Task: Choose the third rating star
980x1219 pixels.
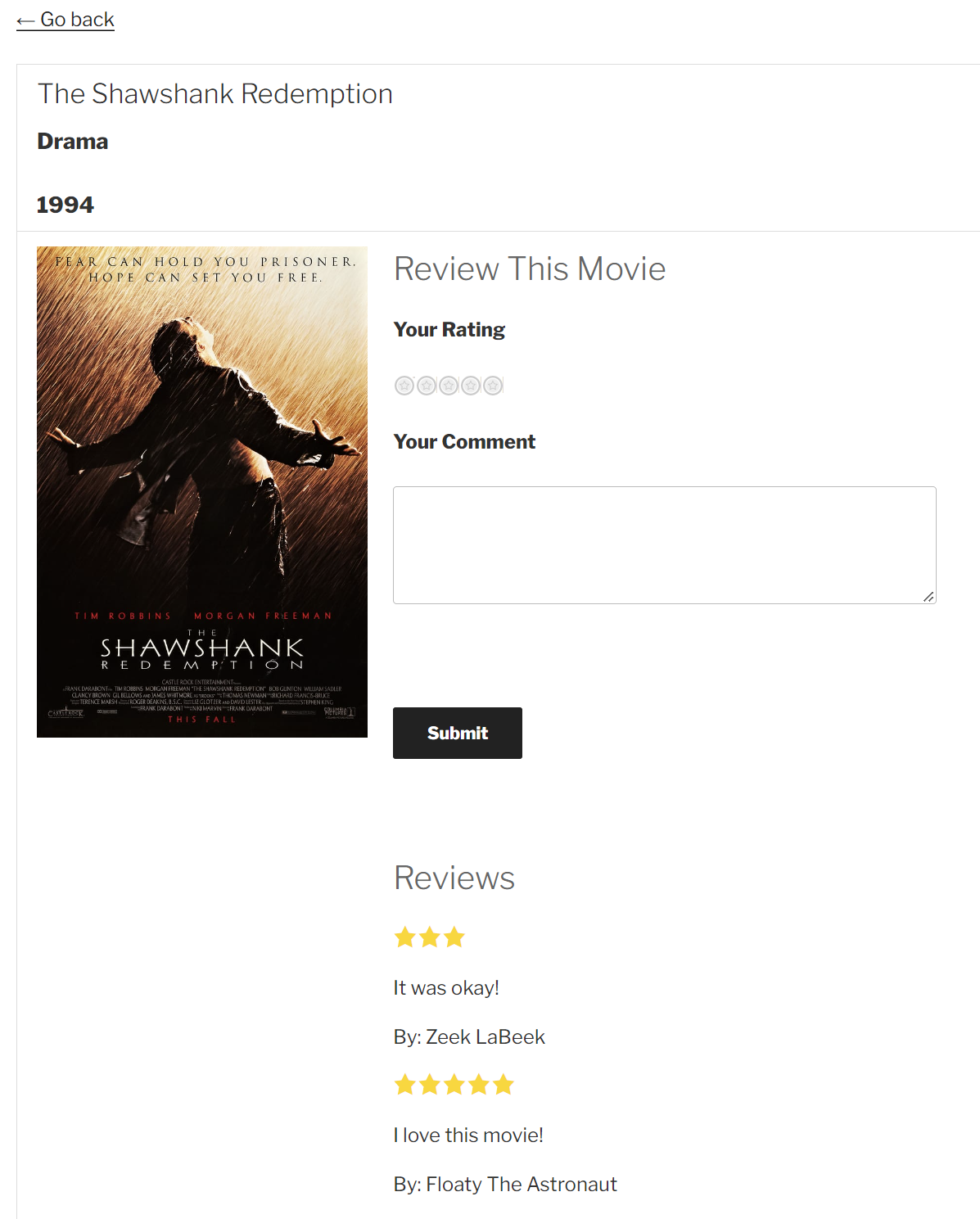Action: 449,386
